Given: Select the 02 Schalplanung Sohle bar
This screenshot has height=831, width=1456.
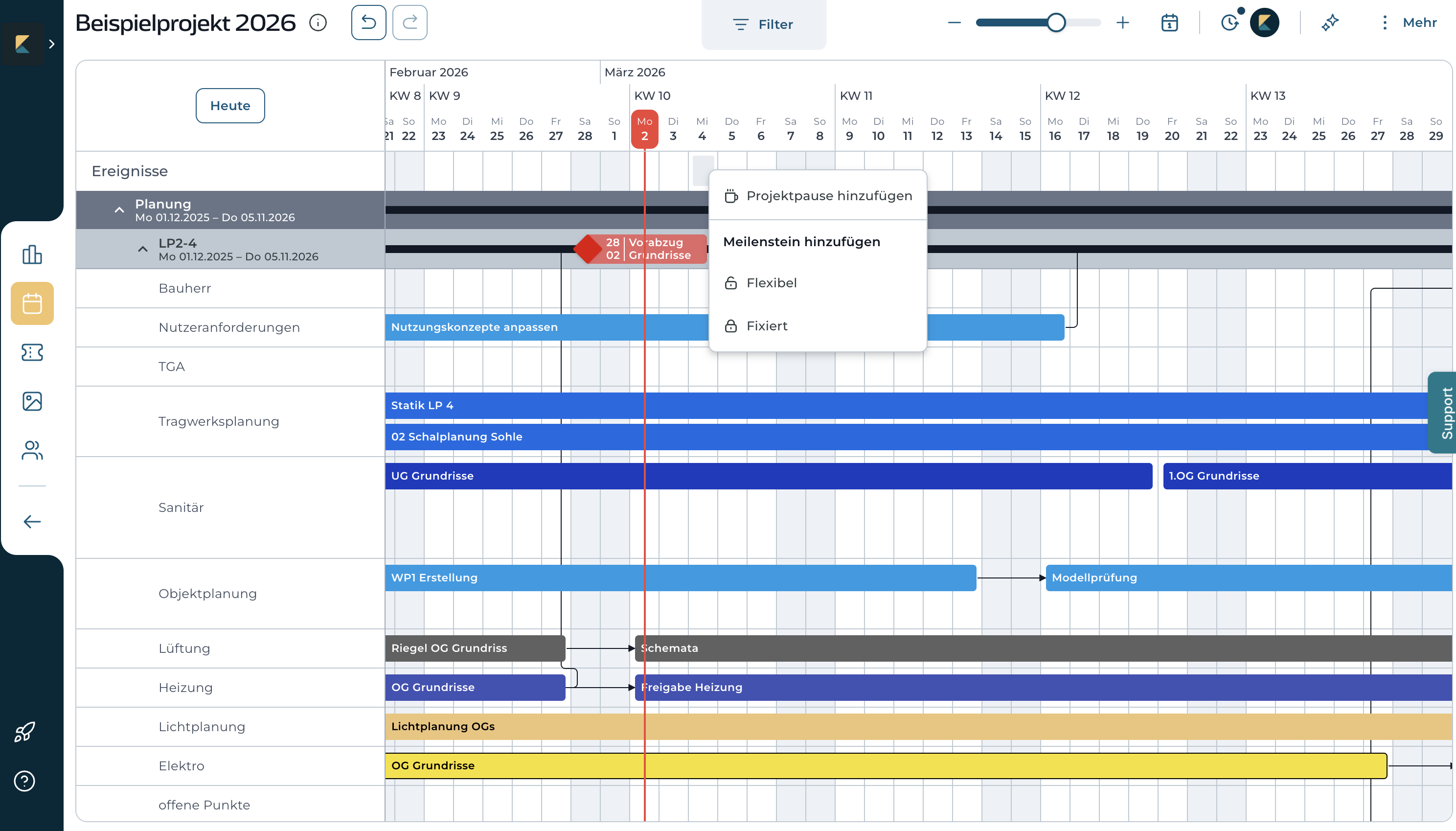Looking at the screenshot, I should 907,437.
